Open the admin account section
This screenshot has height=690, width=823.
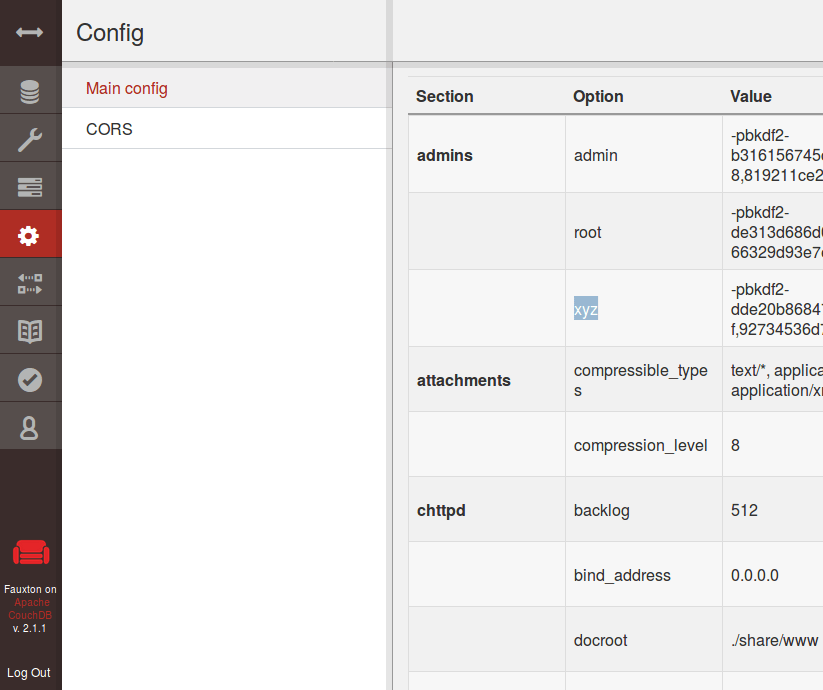coord(31,426)
